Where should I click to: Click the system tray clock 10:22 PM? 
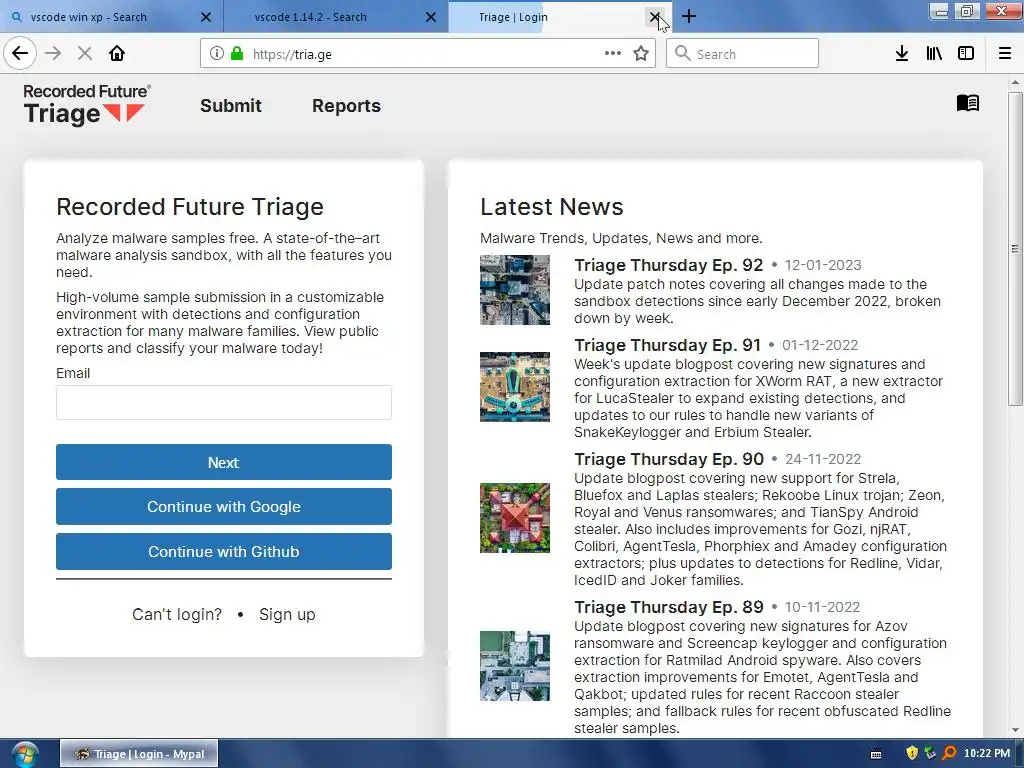click(x=986, y=753)
